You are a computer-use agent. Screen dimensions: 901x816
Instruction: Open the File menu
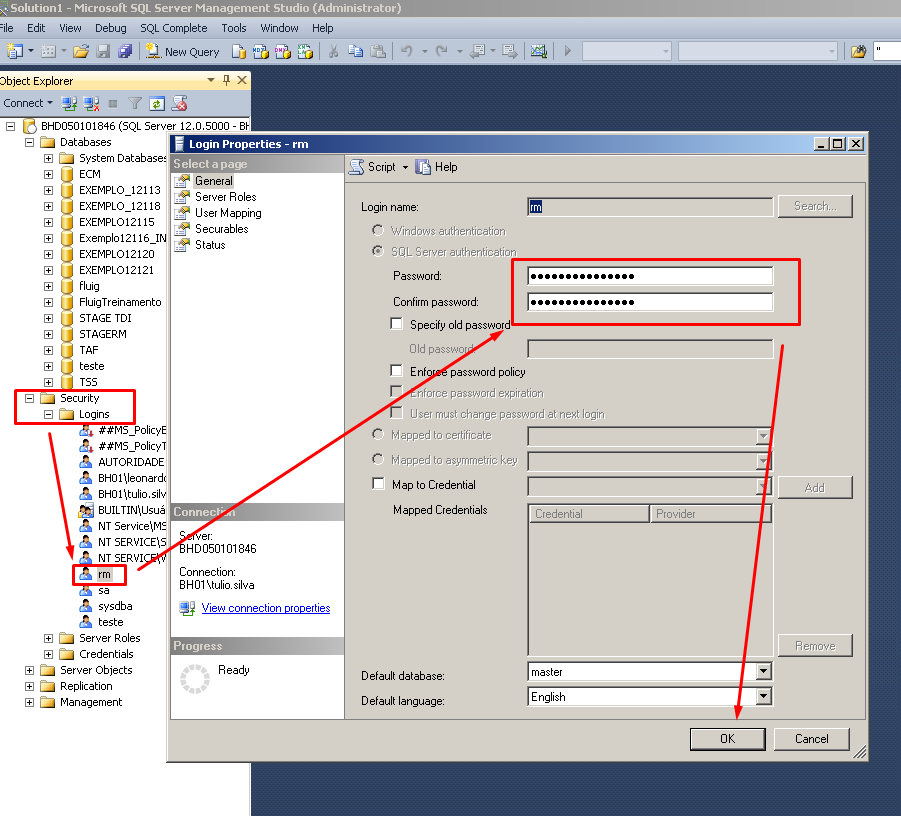[6, 28]
